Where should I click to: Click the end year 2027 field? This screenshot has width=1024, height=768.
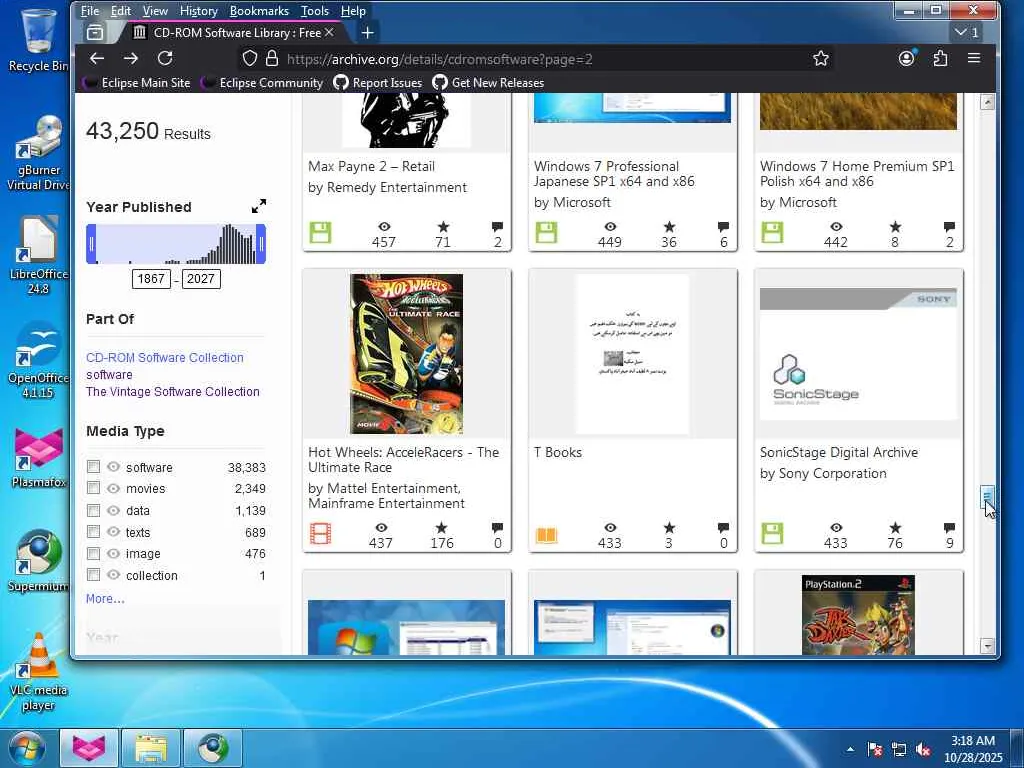coord(200,279)
